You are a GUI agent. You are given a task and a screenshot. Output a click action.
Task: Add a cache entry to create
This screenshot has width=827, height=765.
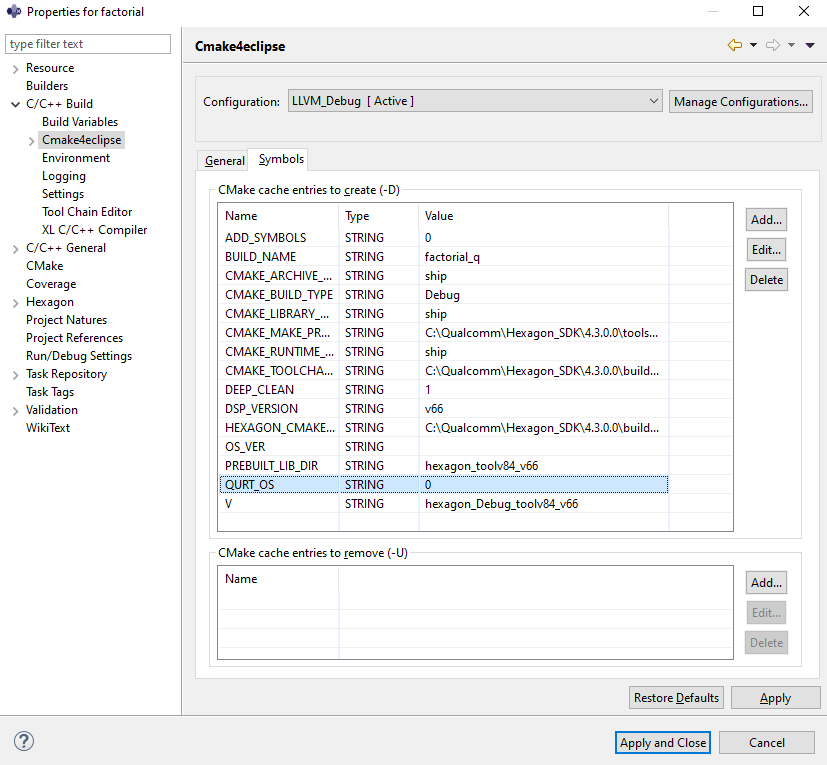(766, 219)
